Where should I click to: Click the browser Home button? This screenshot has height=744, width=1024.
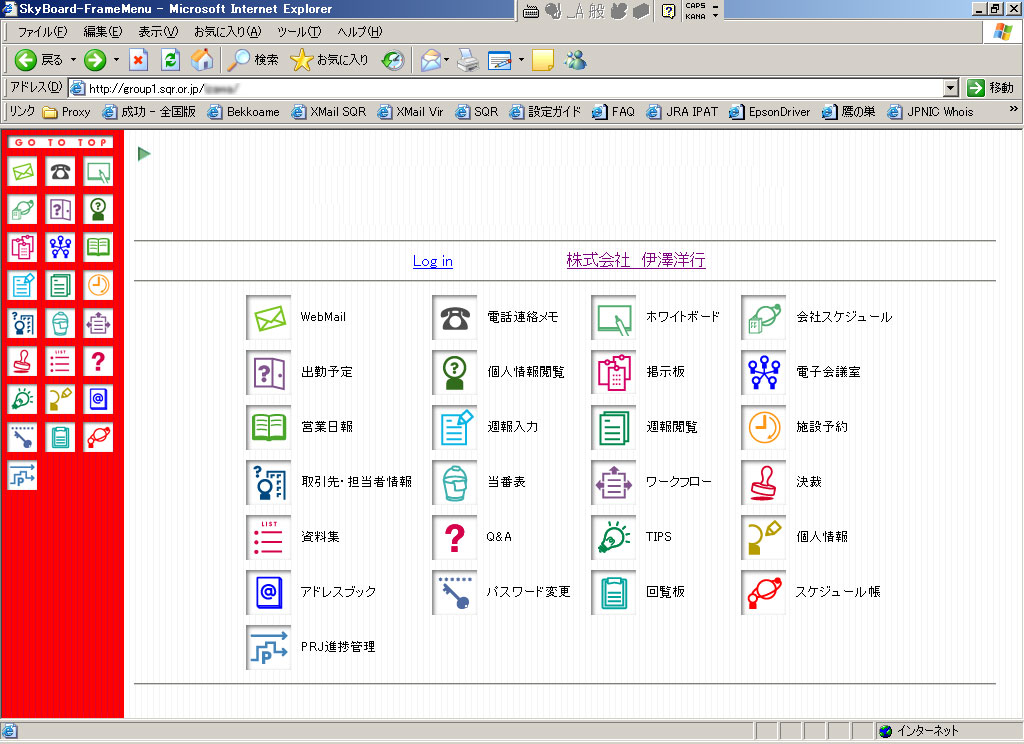202,60
